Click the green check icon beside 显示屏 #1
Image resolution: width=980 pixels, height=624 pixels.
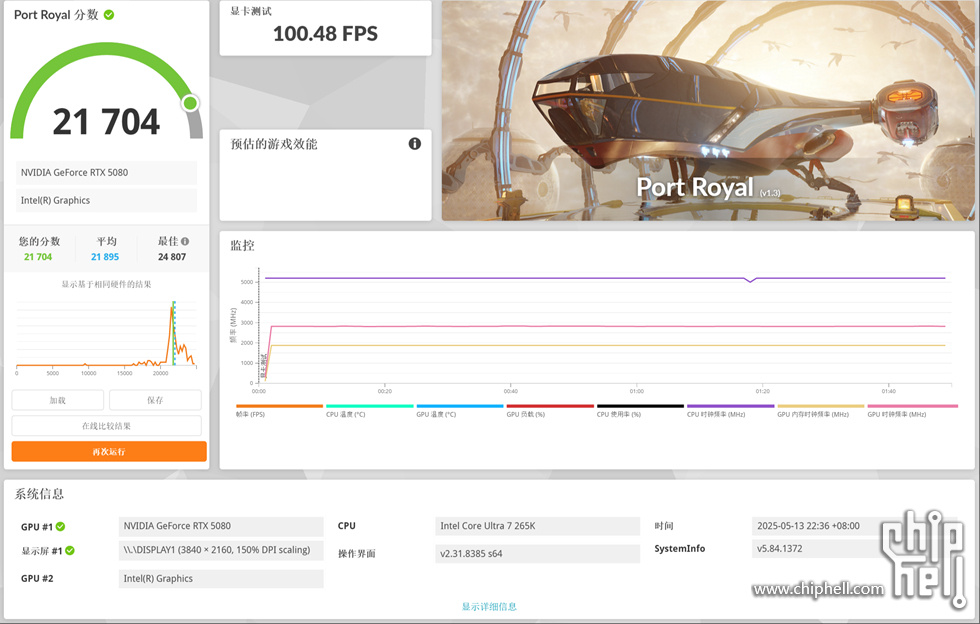(x=70, y=551)
